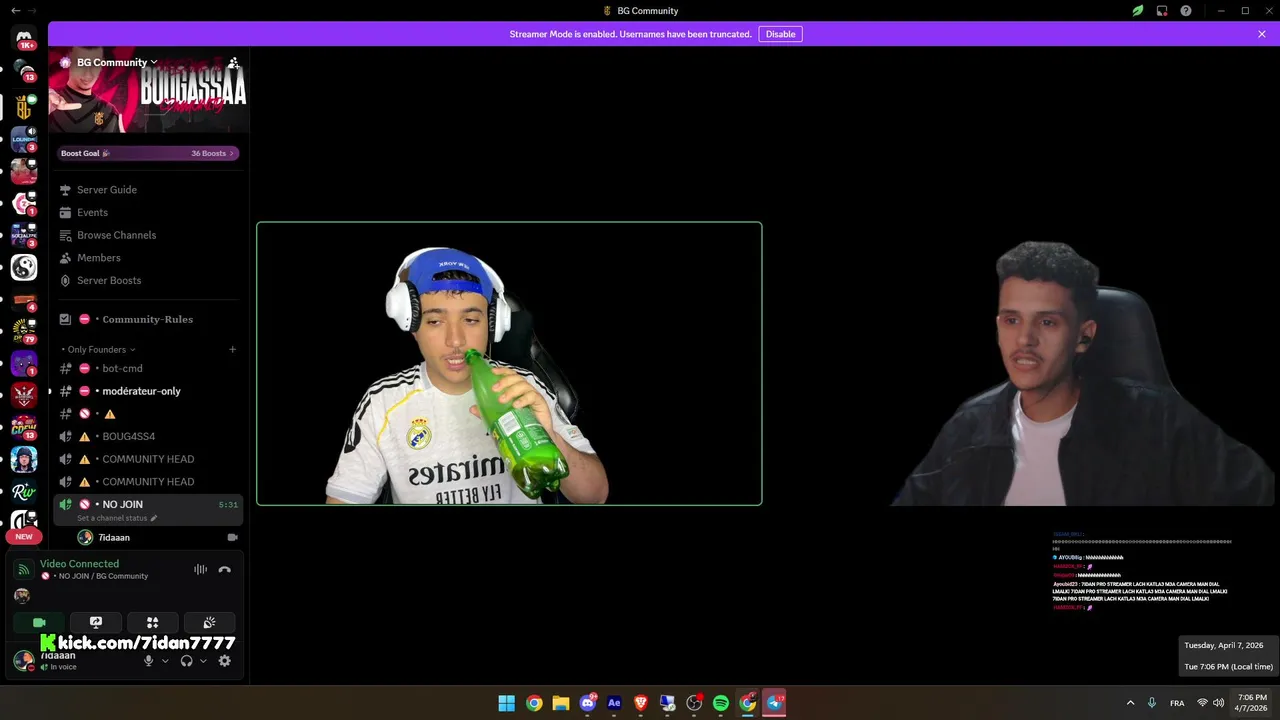The image size is (1280, 720).
Task: Open the yin-yang server icon
Action: click(x=24, y=267)
